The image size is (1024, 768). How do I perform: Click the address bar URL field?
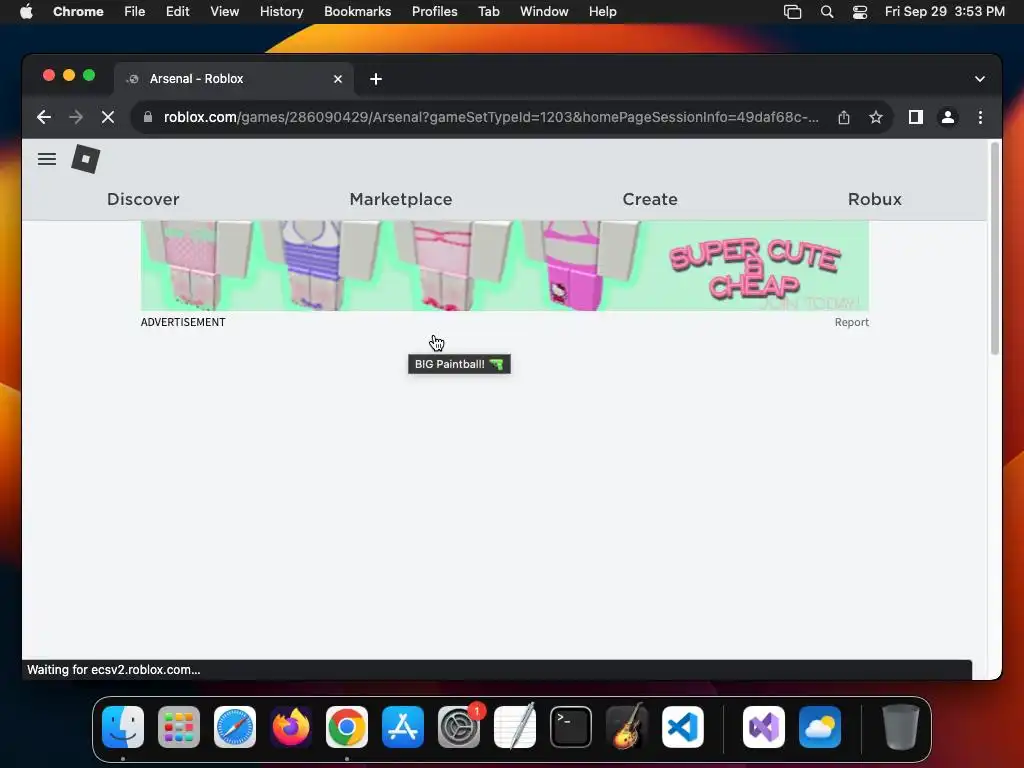coord(490,117)
